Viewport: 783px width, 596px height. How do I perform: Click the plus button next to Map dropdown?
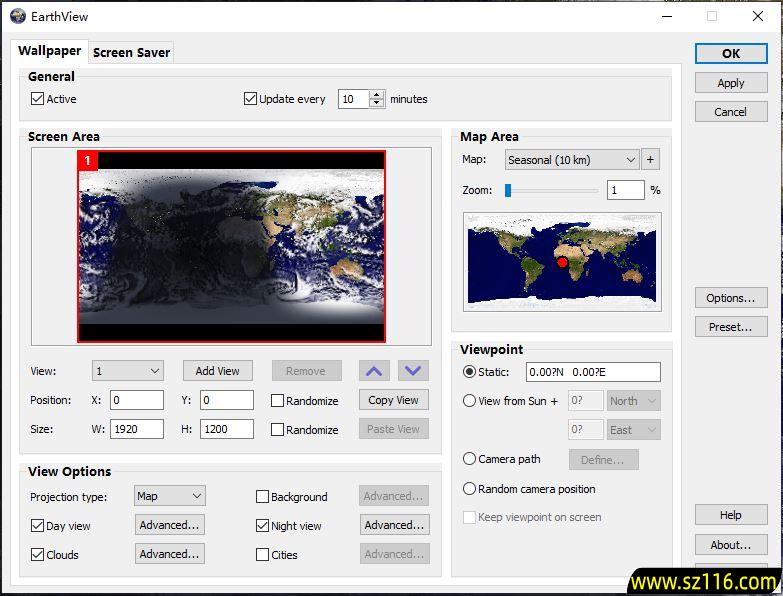point(650,160)
